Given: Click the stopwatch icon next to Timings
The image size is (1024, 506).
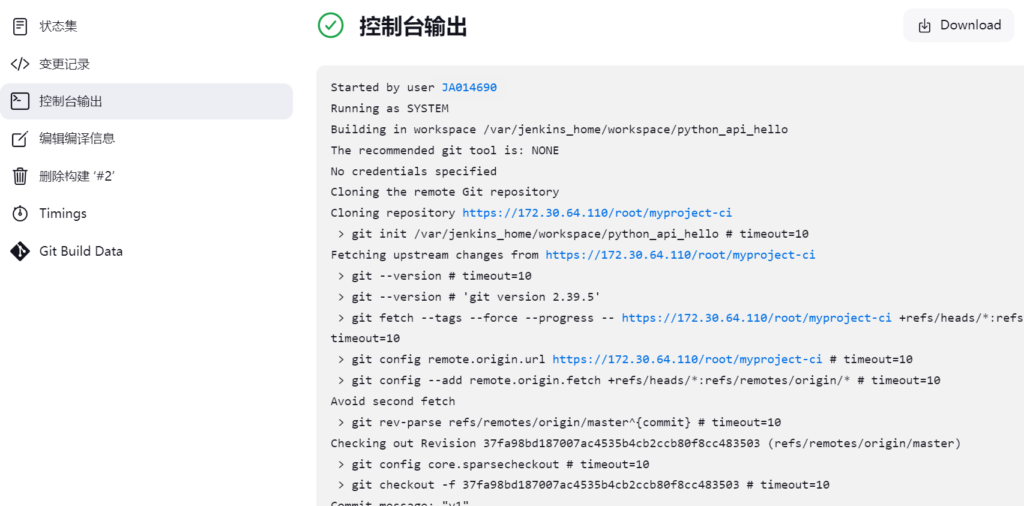Looking at the screenshot, I should tap(20, 214).
